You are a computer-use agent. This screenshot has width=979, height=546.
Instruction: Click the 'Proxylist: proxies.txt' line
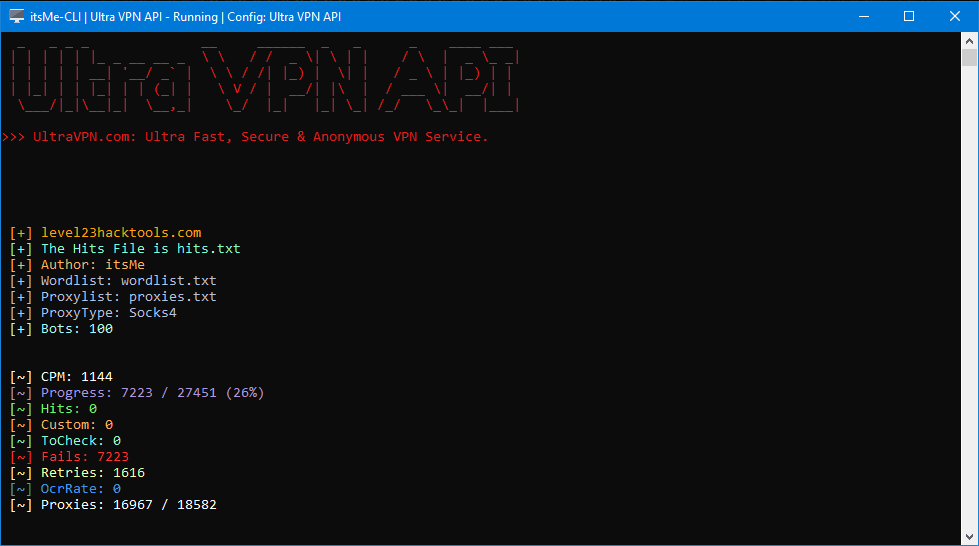(x=113, y=297)
